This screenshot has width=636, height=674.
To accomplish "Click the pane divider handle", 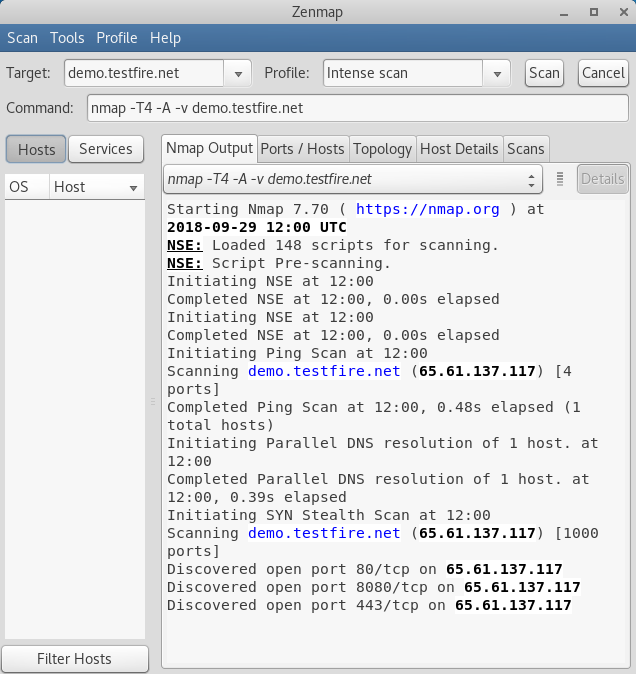I will 153,401.
